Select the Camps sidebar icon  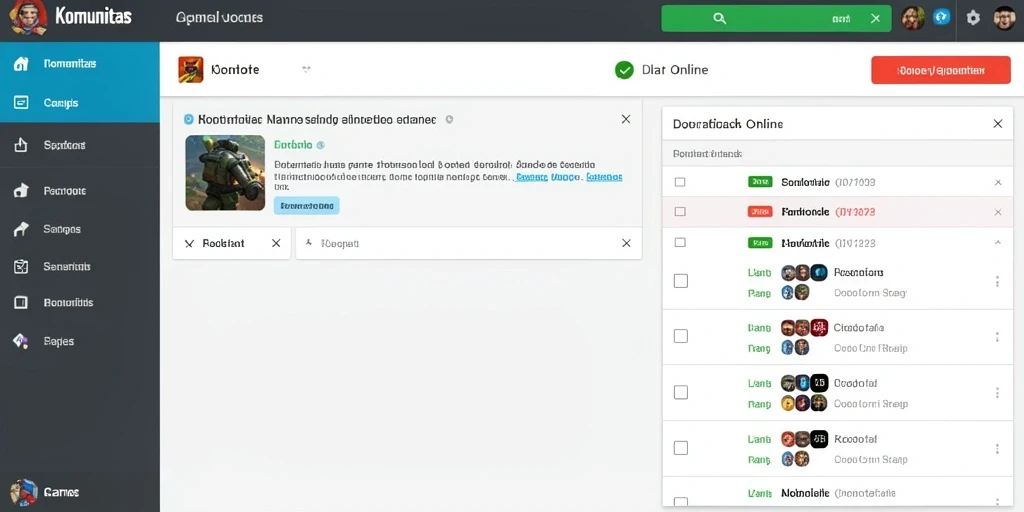[x=21, y=103]
